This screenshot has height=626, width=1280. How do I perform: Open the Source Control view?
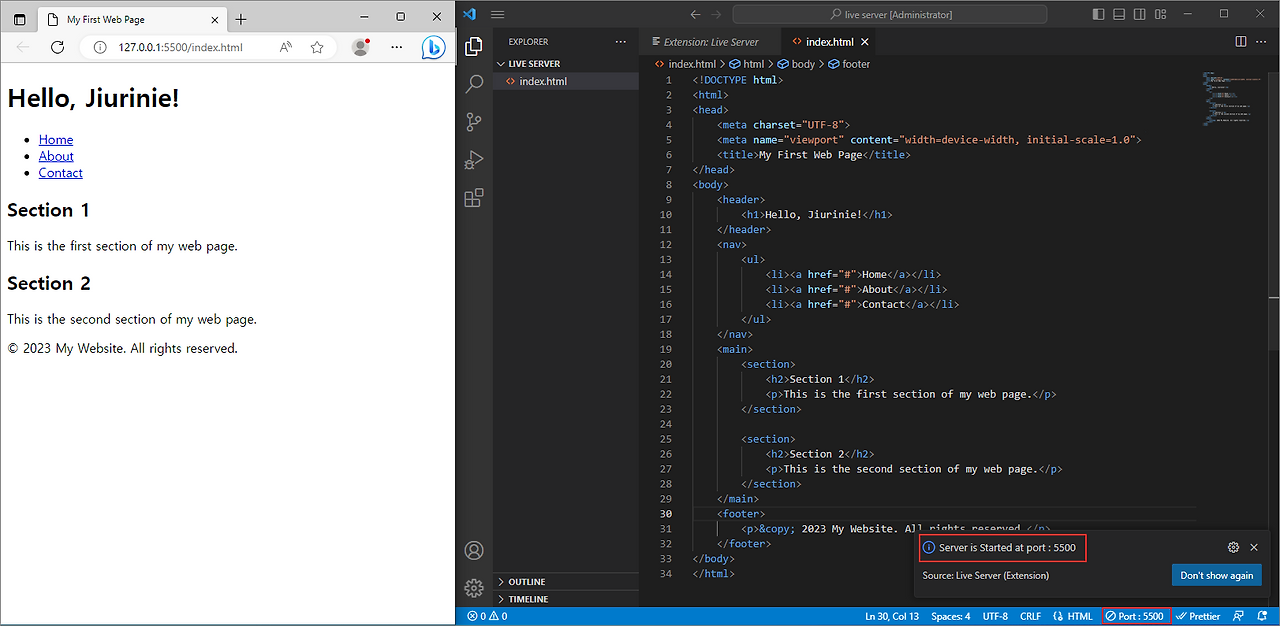click(x=474, y=122)
